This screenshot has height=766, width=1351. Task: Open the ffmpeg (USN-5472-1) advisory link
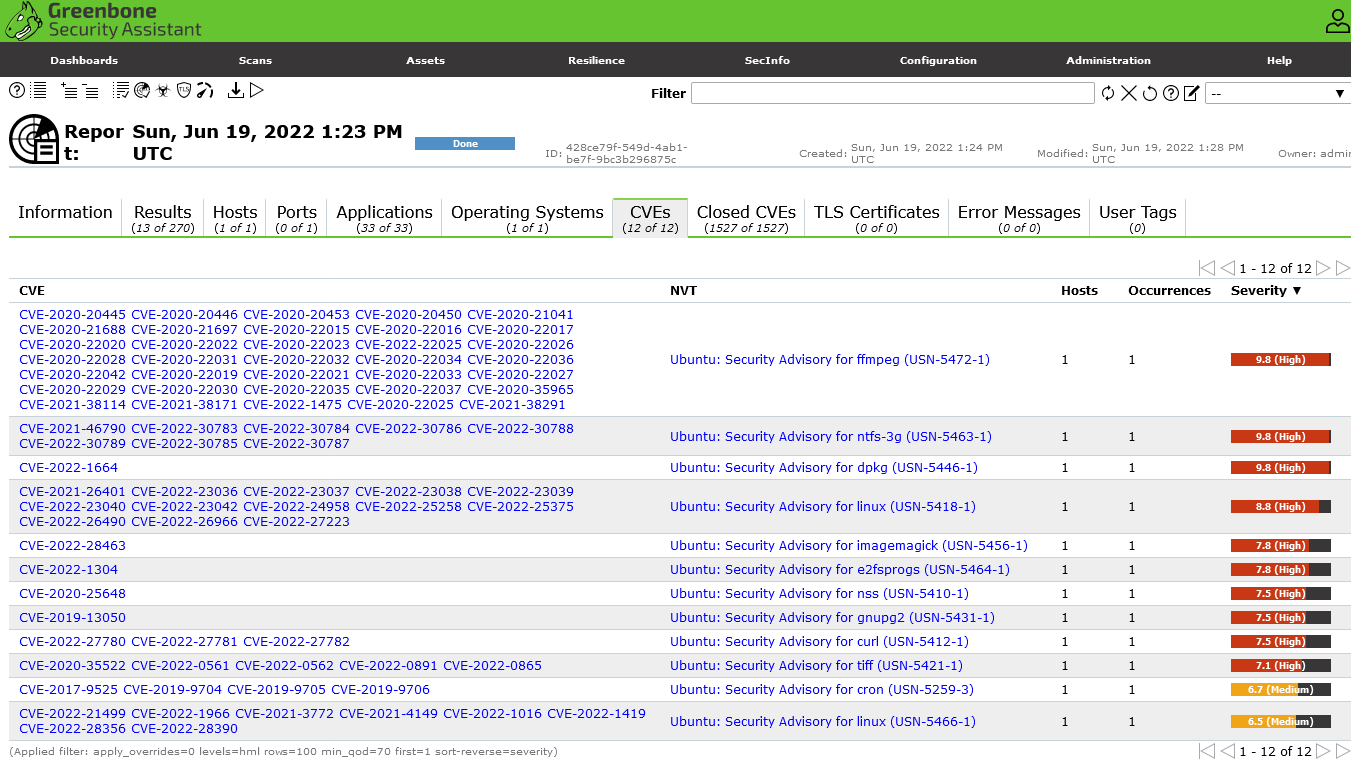[x=829, y=360]
